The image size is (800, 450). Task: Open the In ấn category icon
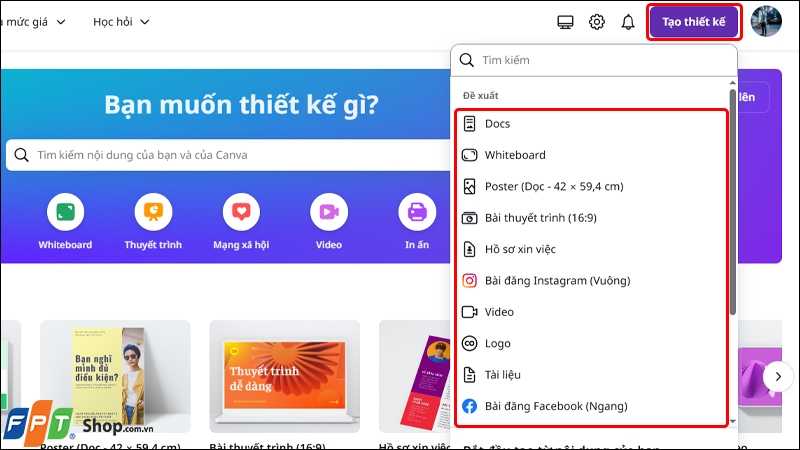417,212
